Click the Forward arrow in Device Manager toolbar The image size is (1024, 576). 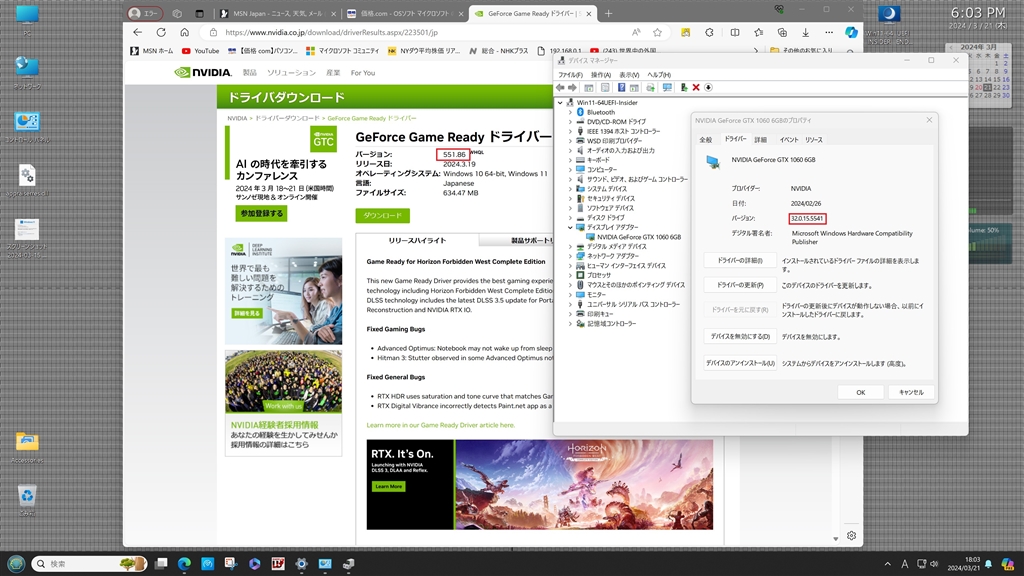[572, 88]
